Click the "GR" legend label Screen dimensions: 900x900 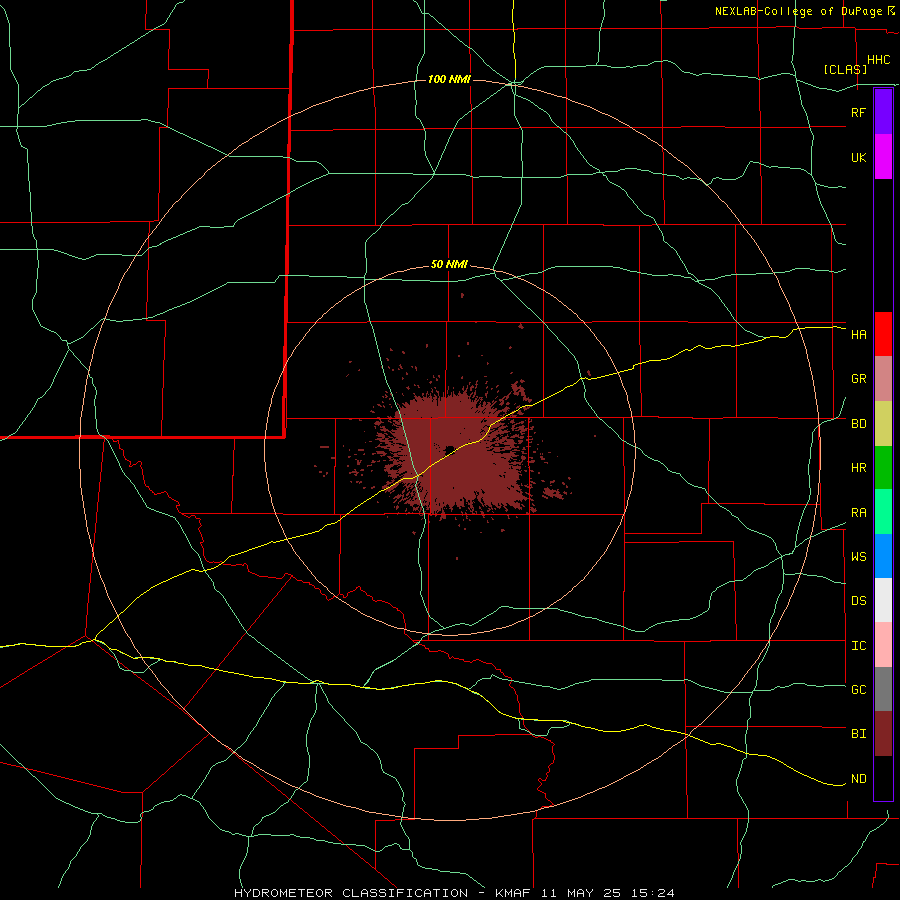coord(858,379)
